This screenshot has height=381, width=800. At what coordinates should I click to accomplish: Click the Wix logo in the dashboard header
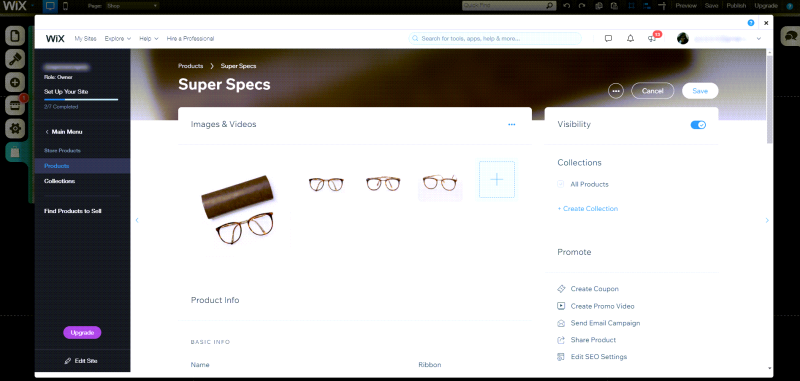point(55,39)
